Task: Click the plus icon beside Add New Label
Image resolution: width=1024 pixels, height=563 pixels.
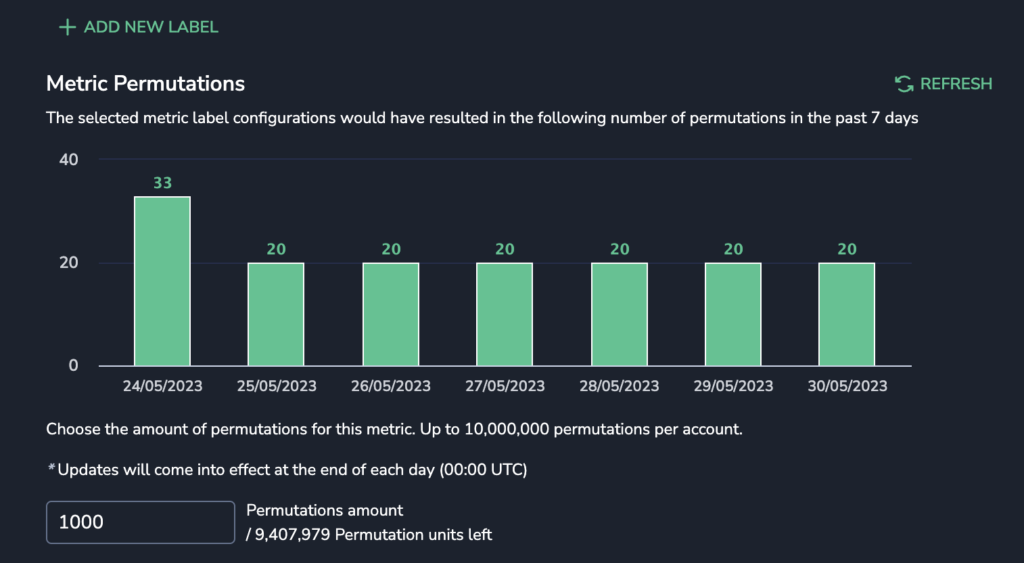Action: tap(67, 27)
